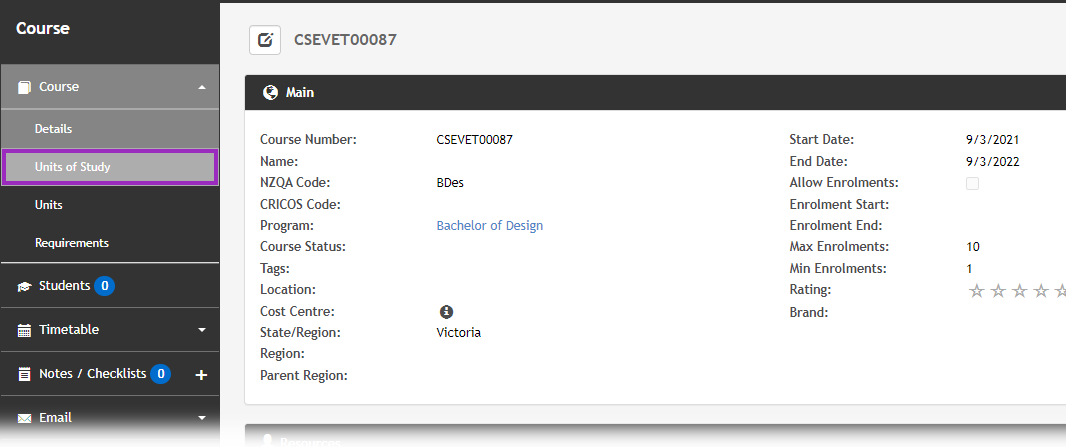This screenshot has height=447, width=1066.
Task: Expand the Email section arrow
Action: (202, 418)
